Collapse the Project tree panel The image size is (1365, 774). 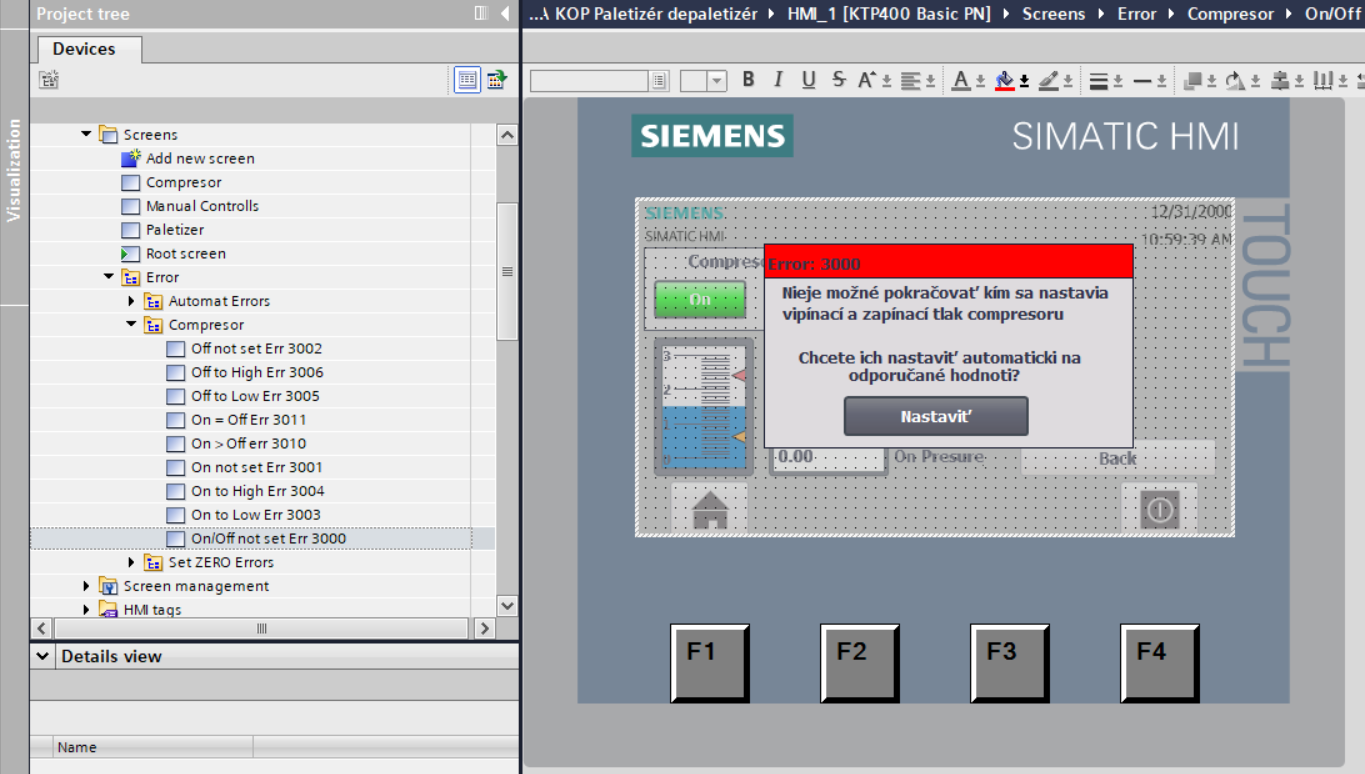tap(505, 13)
